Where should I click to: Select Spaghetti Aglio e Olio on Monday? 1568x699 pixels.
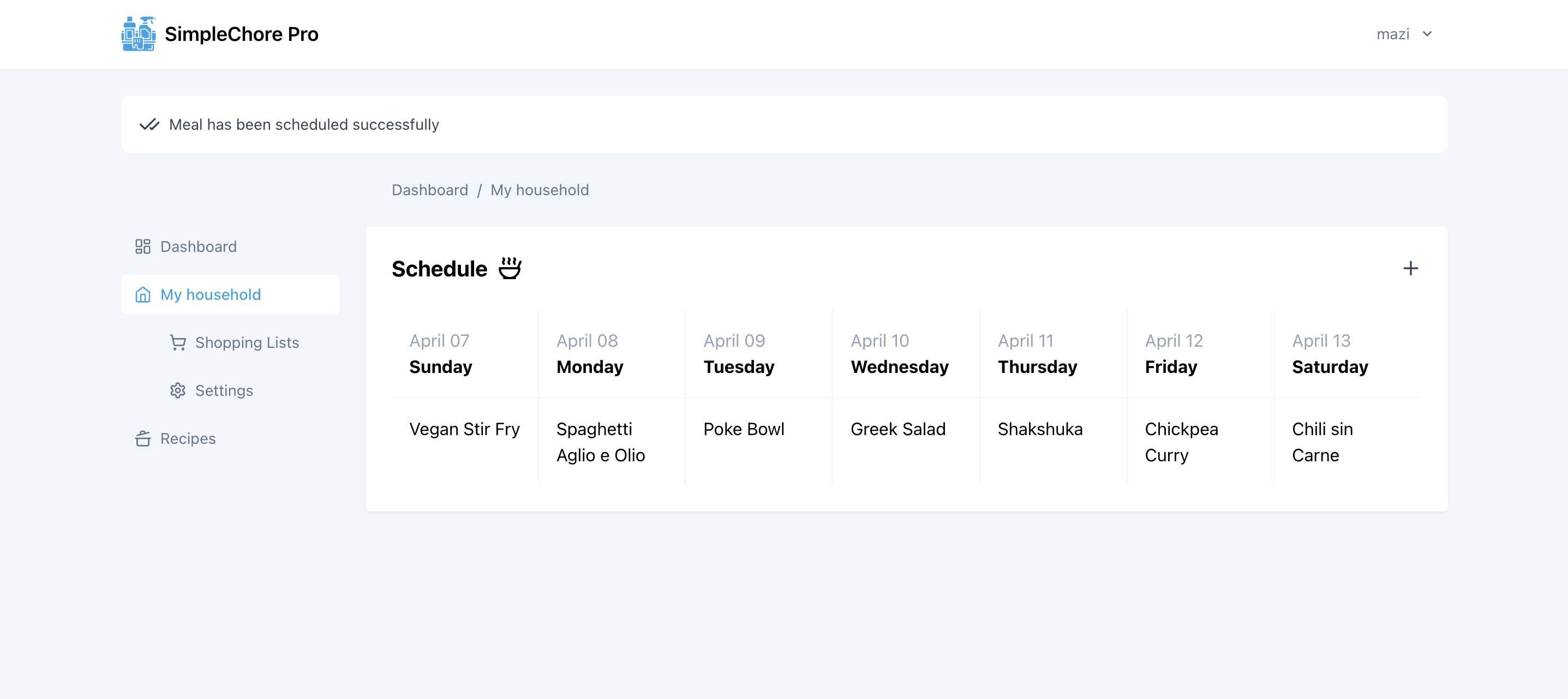[600, 442]
